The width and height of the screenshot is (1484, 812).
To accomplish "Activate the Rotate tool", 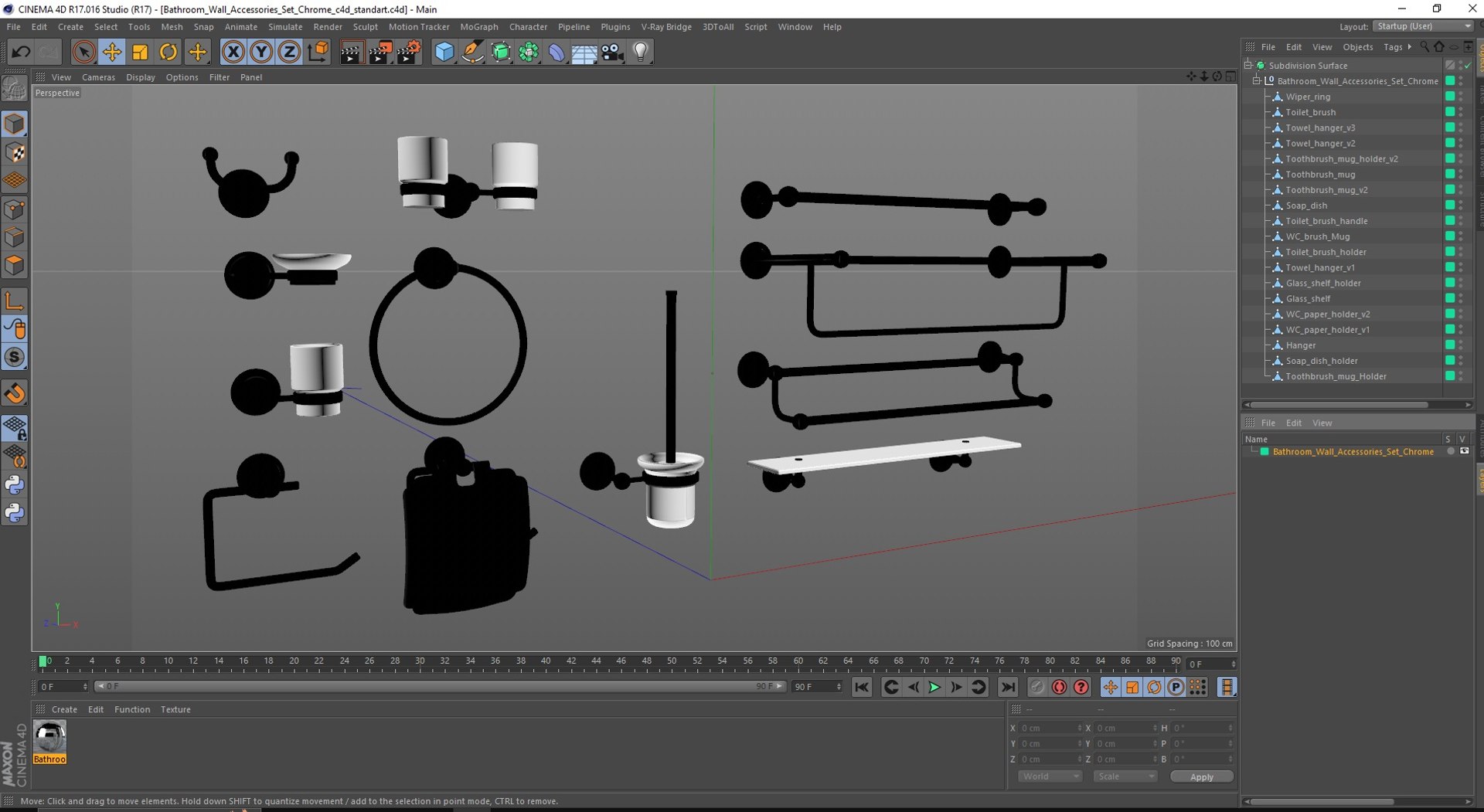I will tap(168, 52).
